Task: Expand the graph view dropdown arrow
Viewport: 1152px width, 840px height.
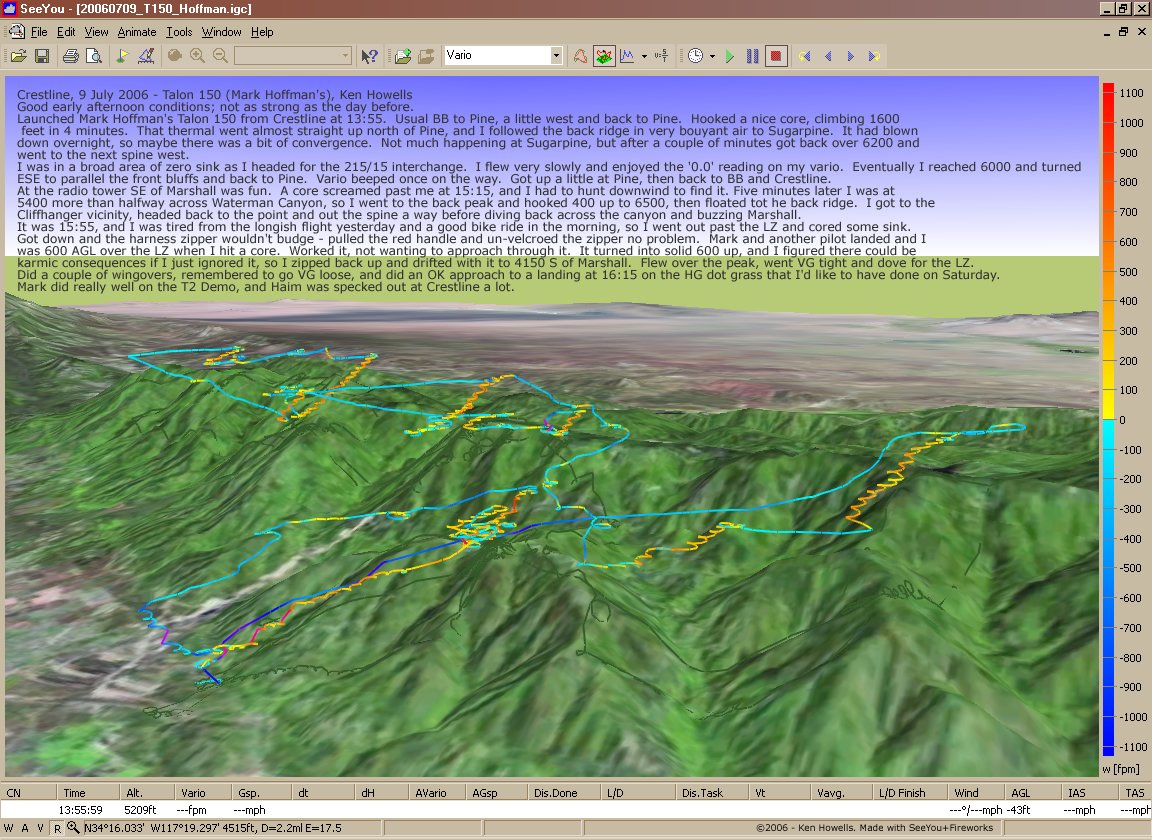Action: (644, 56)
